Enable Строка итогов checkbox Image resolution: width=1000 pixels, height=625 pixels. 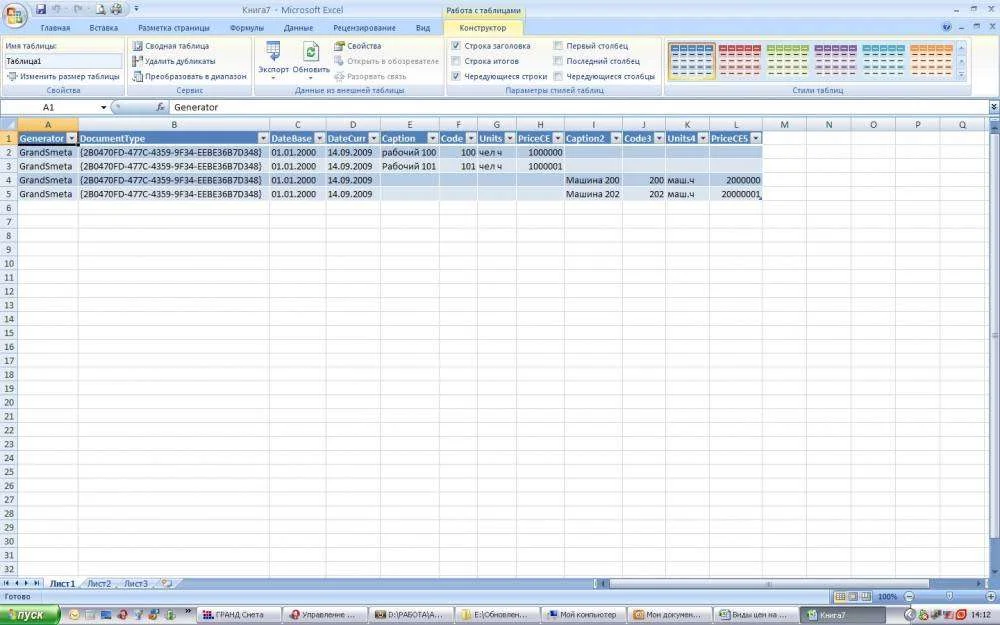tap(455, 61)
